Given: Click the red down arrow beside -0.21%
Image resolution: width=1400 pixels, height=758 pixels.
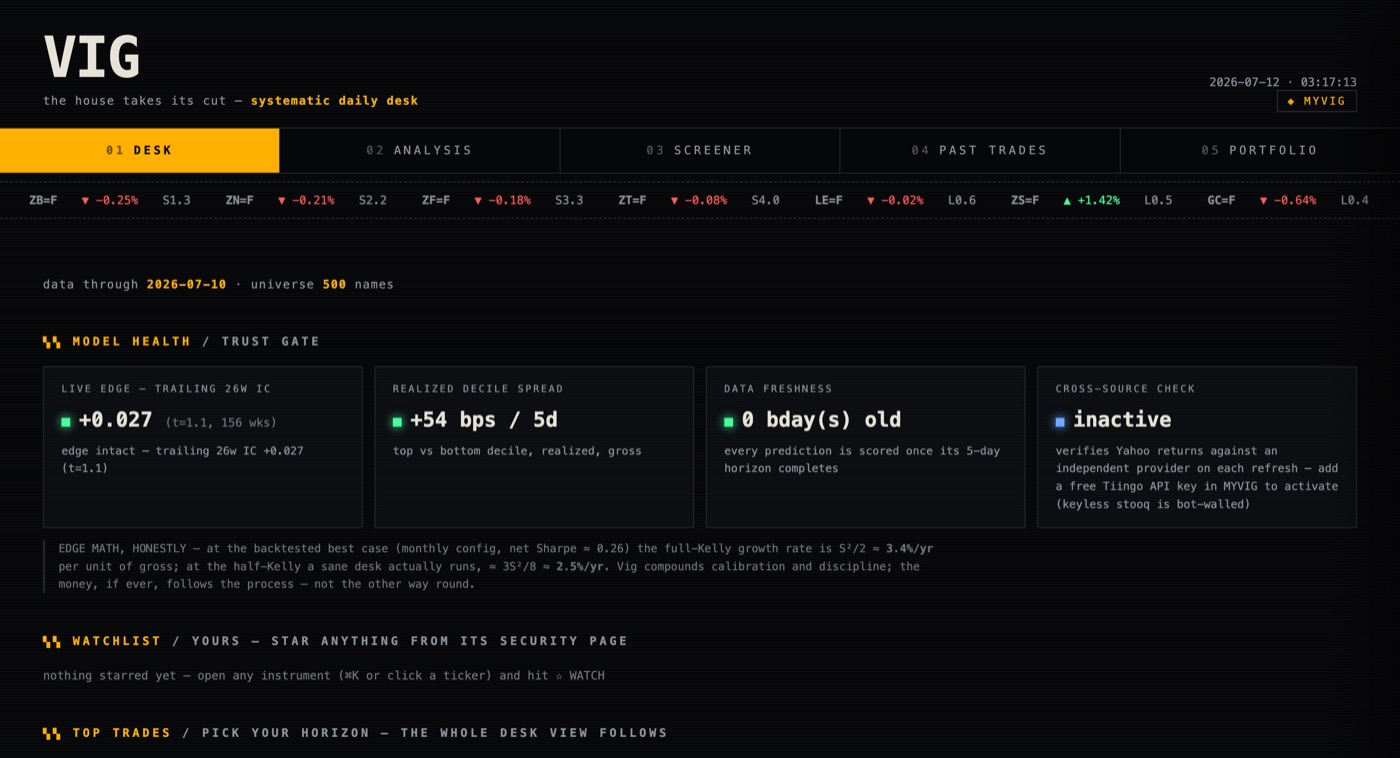Looking at the screenshot, I should tap(282, 201).
